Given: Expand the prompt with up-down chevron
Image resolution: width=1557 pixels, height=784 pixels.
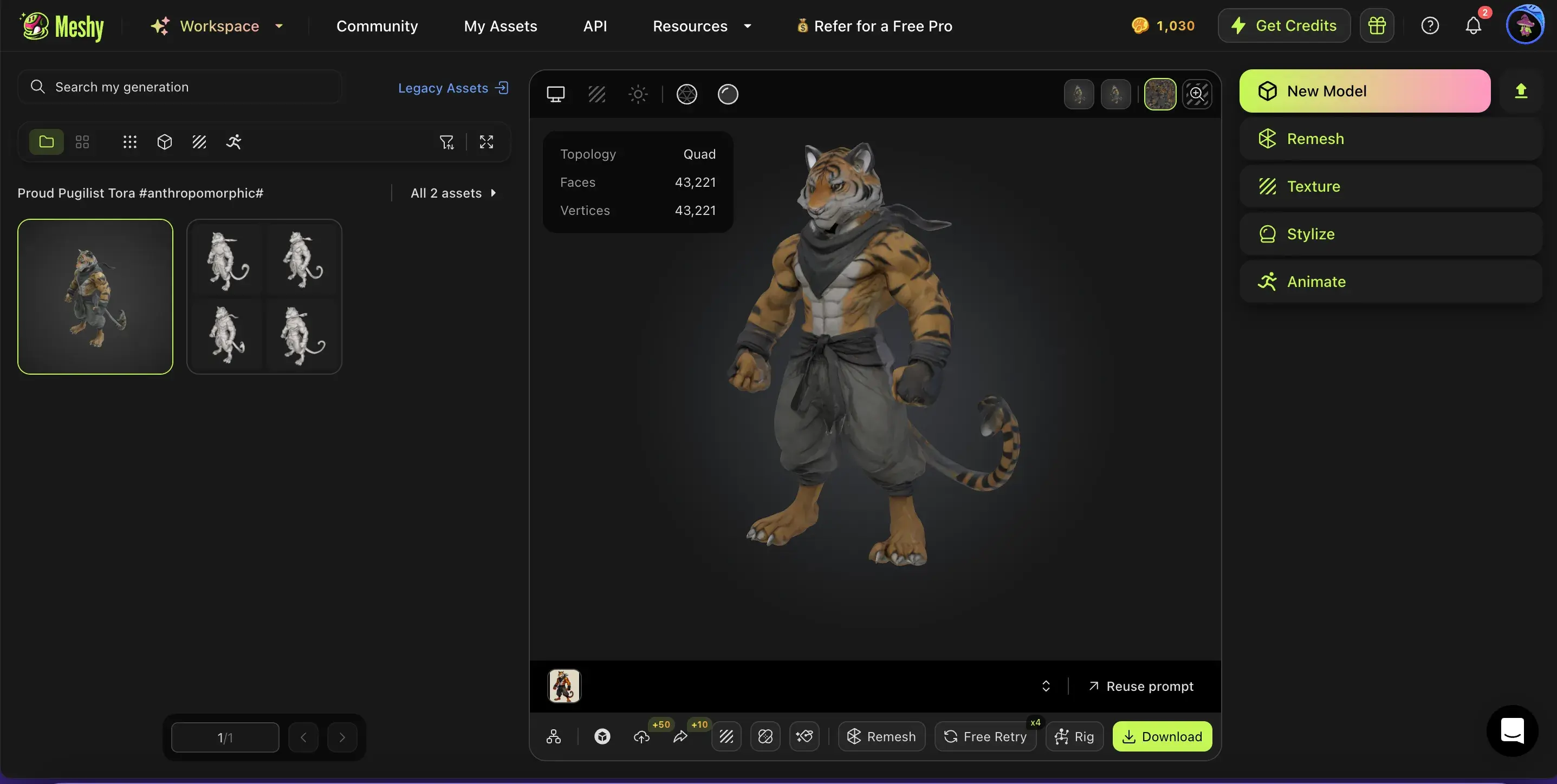Looking at the screenshot, I should pyautogui.click(x=1046, y=686).
